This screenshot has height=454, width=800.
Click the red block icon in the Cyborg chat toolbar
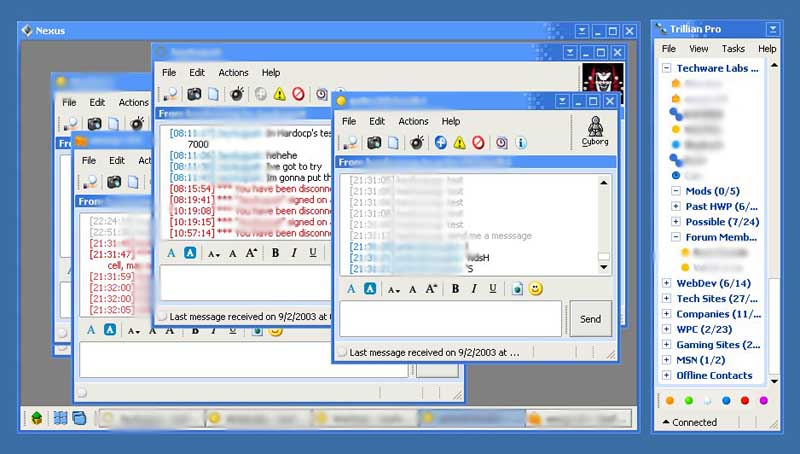[x=478, y=143]
